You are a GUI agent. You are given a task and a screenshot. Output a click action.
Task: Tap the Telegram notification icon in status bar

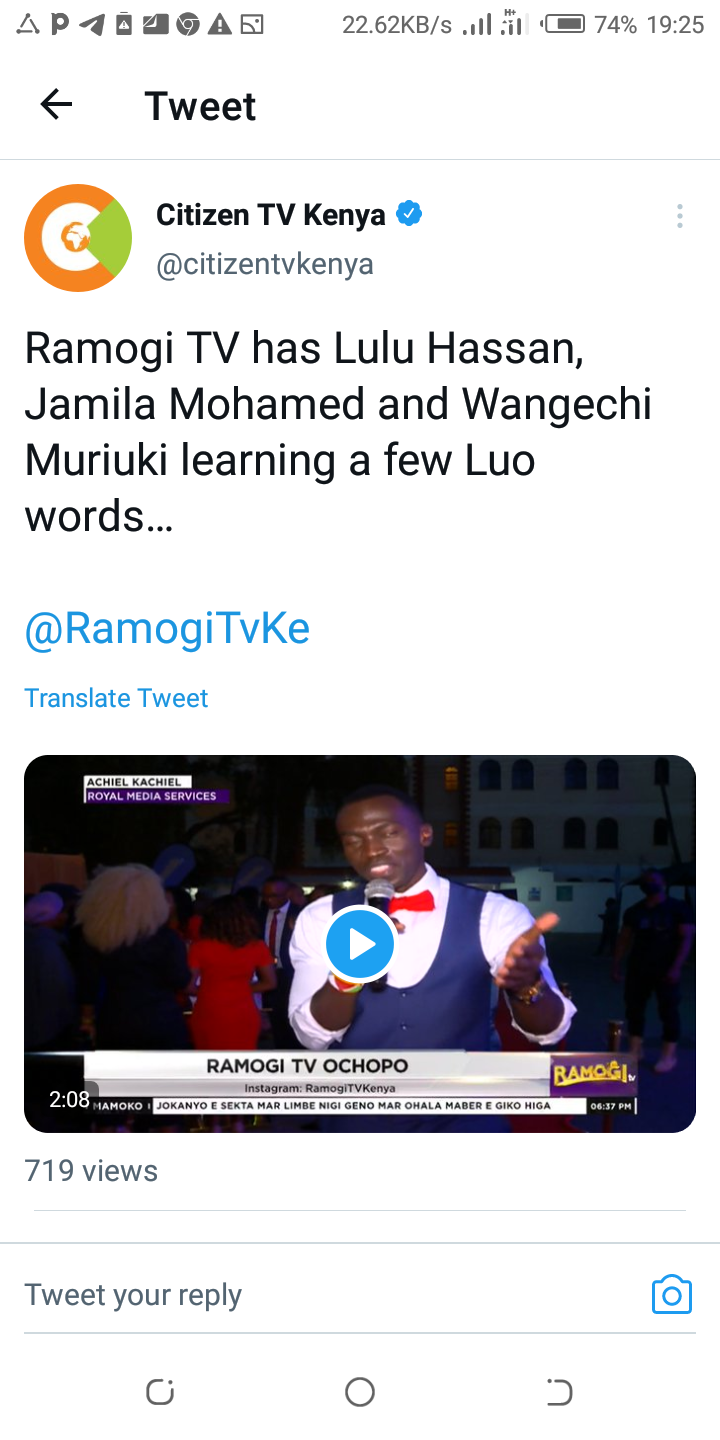click(93, 25)
